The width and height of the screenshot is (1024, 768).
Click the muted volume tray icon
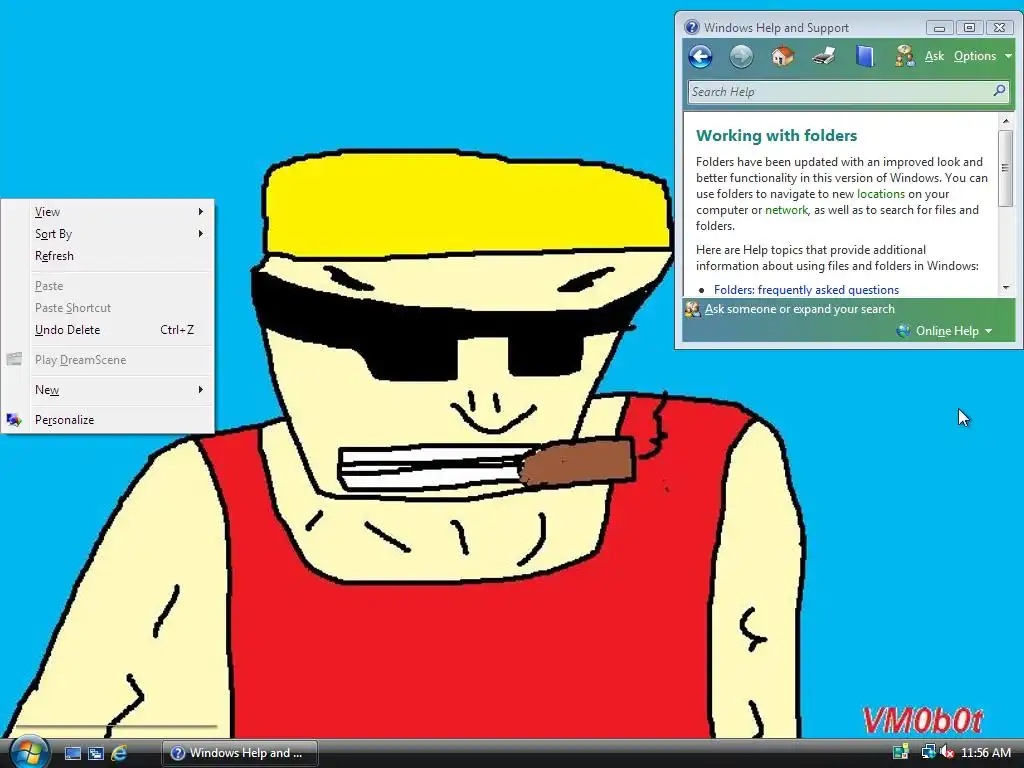click(x=946, y=752)
